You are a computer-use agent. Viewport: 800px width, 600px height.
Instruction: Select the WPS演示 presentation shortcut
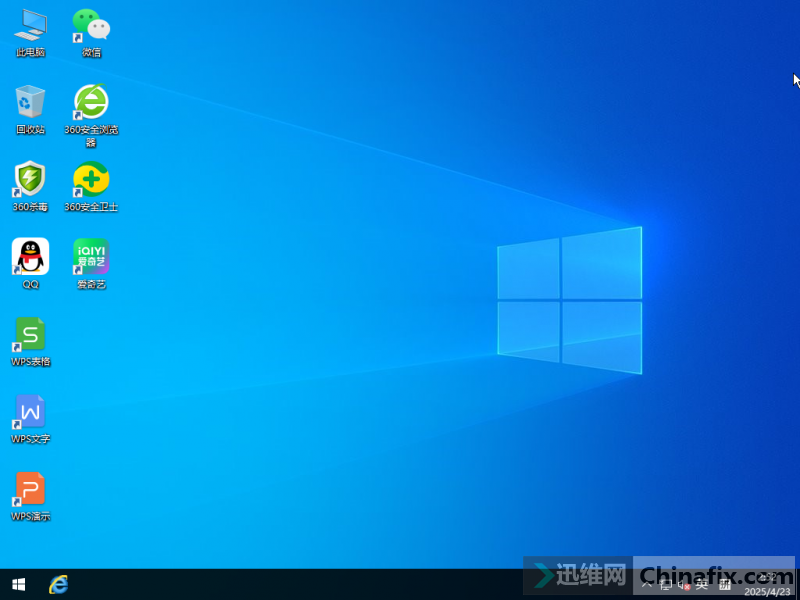pyautogui.click(x=30, y=496)
